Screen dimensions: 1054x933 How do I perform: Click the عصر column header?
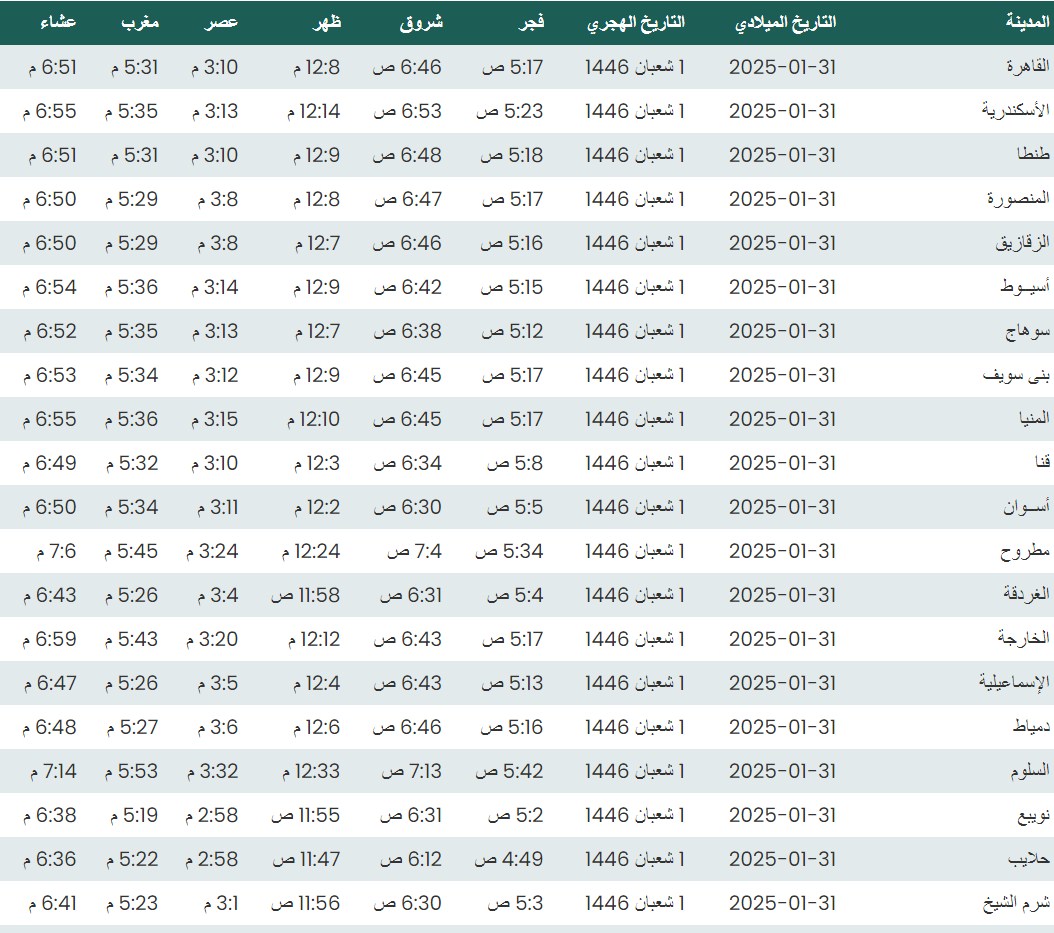pos(222,22)
